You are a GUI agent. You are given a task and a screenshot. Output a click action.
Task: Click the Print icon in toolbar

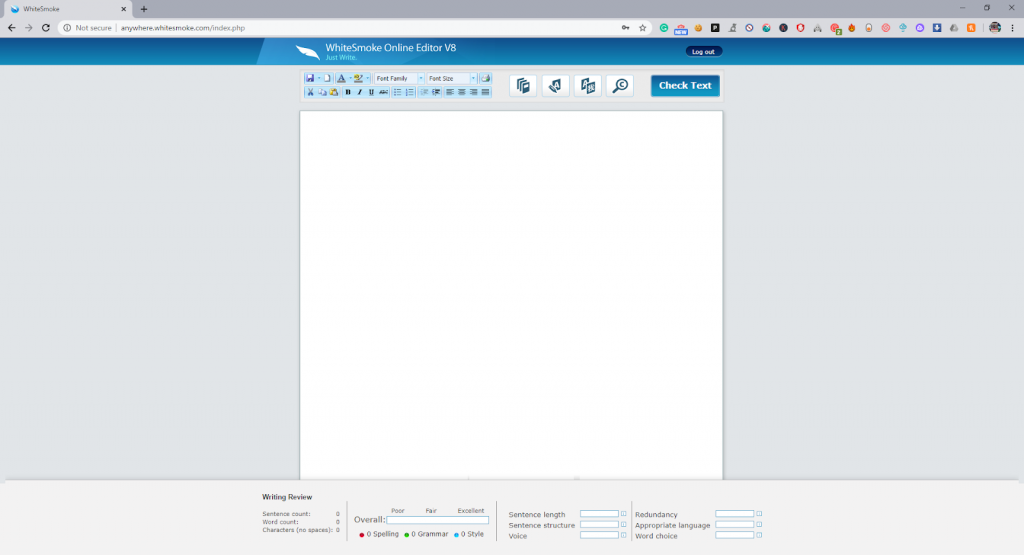[x=485, y=78]
